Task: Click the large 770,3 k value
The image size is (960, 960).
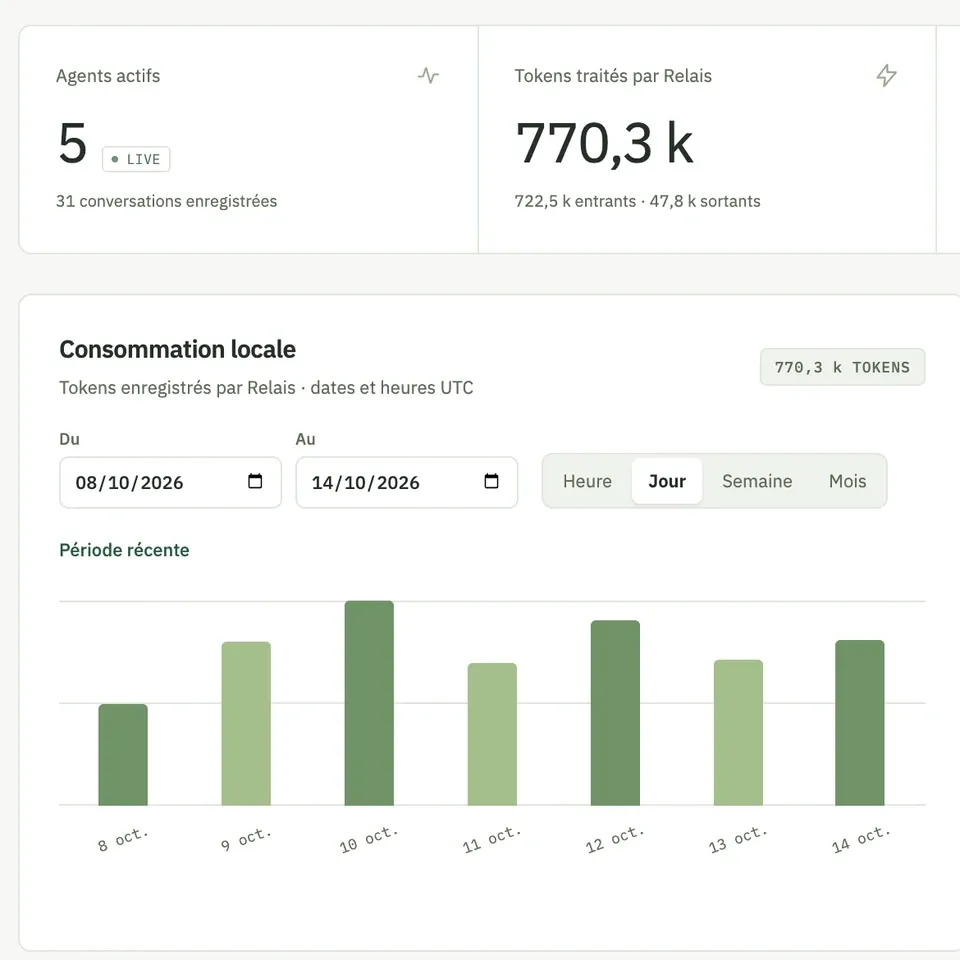Action: pos(604,143)
